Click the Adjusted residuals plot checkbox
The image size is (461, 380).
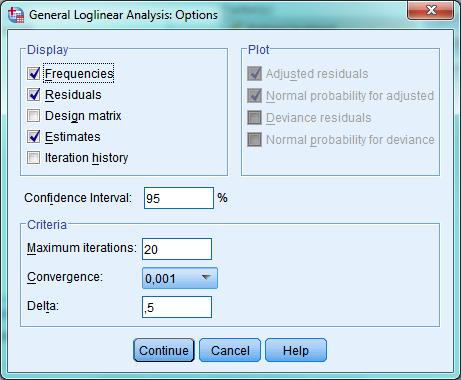coord(254,74)
